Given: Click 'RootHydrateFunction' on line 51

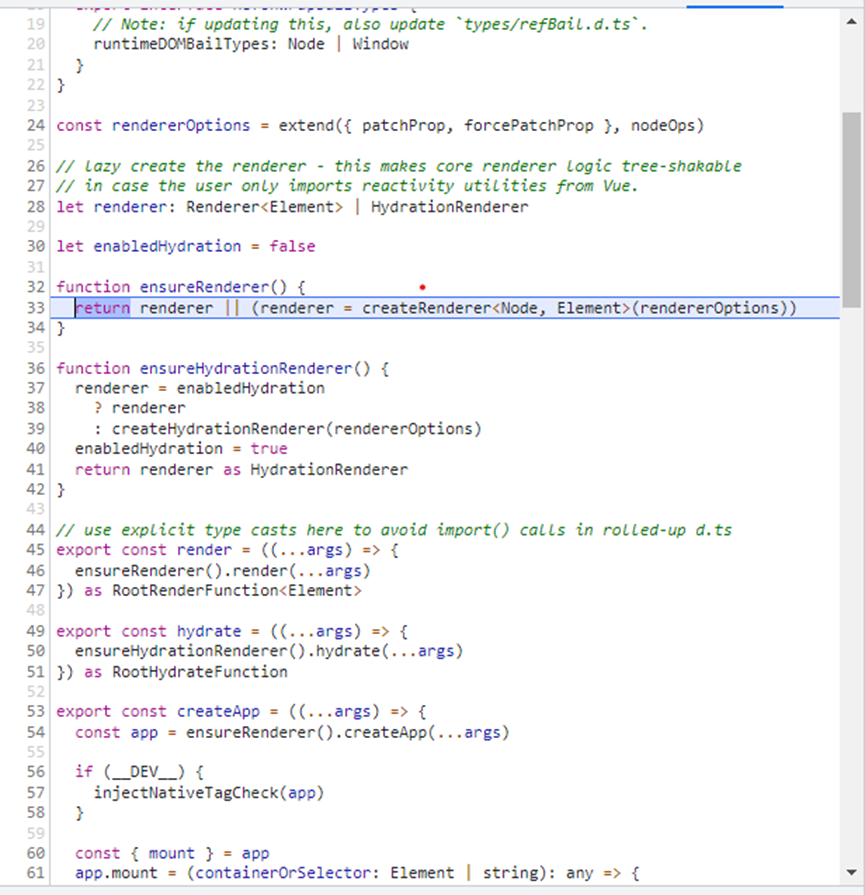Looking at the screenshot, I should 199,672.
